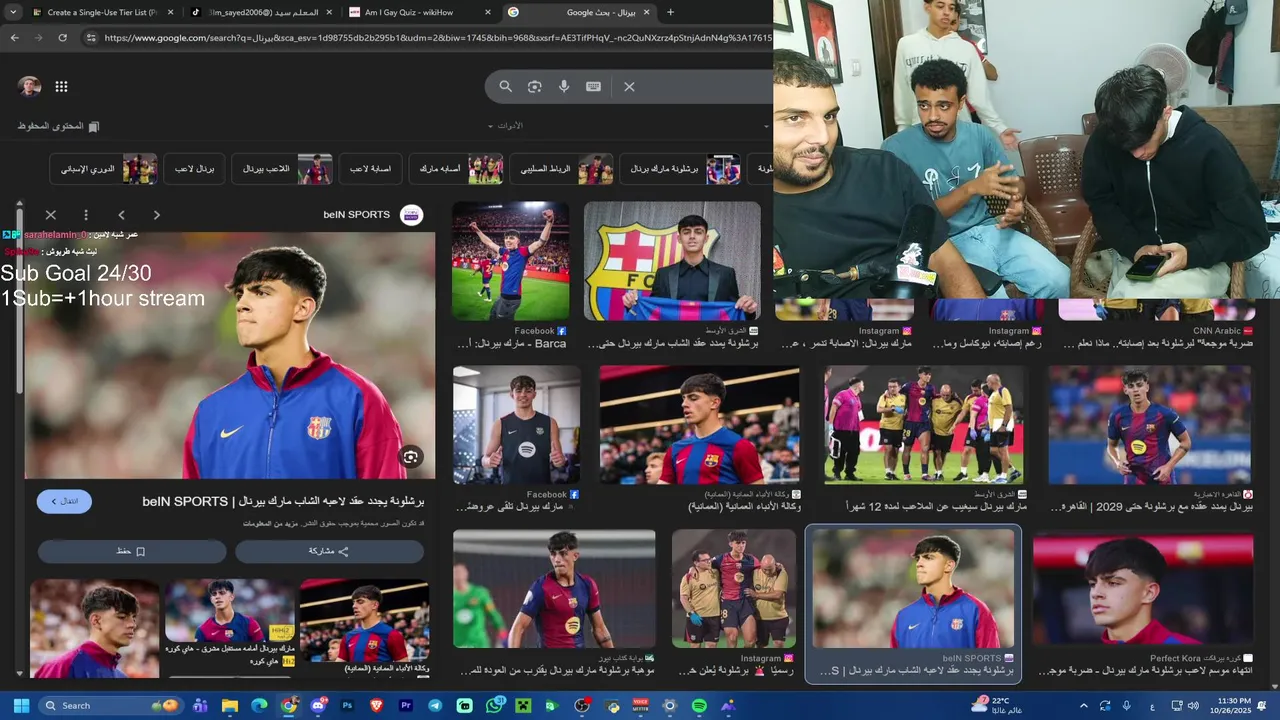Screen dimensions: 1280x720
Task: Open وكالة الأنباء العمانية result thumbnail
Action: 699,425
